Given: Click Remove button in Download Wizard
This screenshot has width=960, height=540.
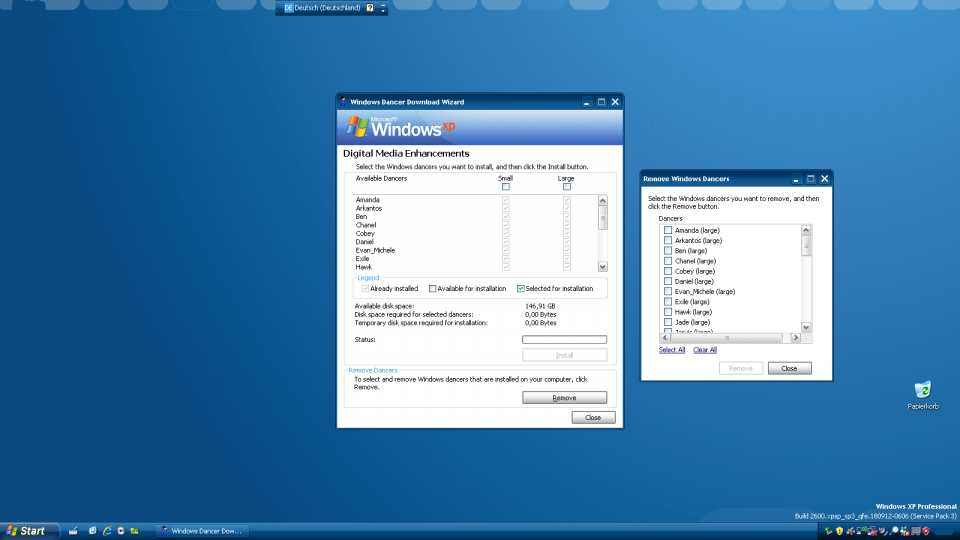Looking at the screenshot, I should tap(564, 397).
